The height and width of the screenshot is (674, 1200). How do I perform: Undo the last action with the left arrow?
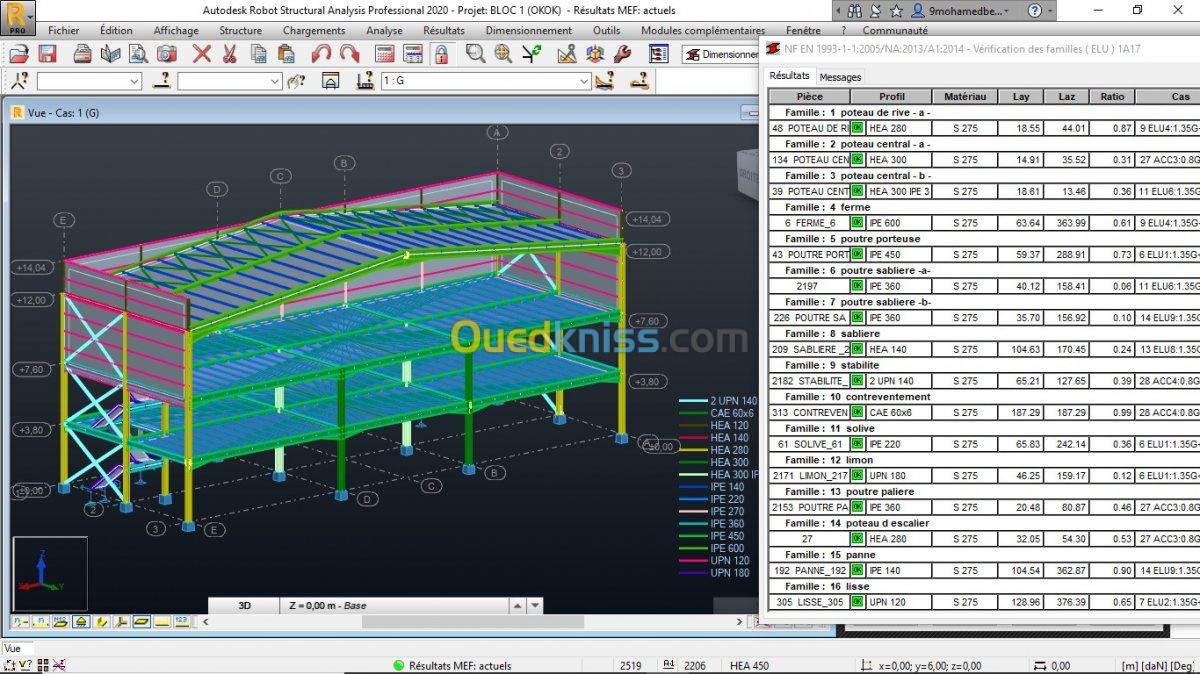point(321,54)
